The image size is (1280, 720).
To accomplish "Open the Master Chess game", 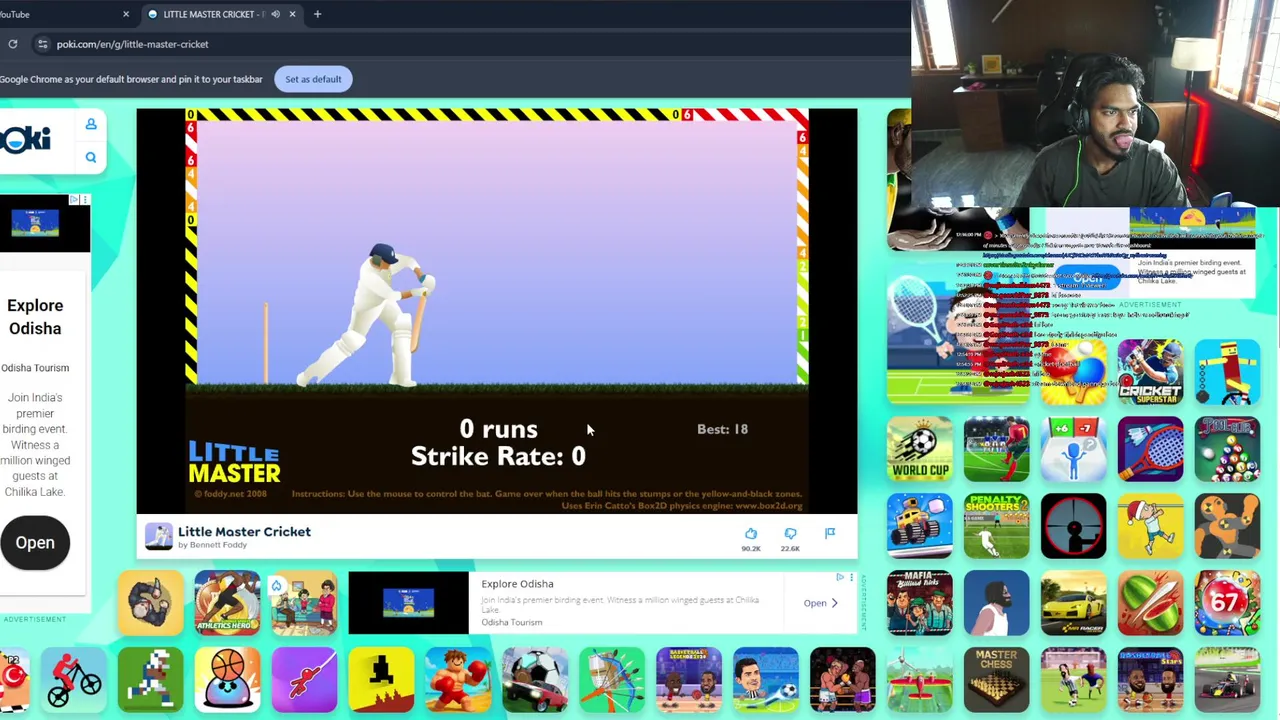I will point(997,680).
